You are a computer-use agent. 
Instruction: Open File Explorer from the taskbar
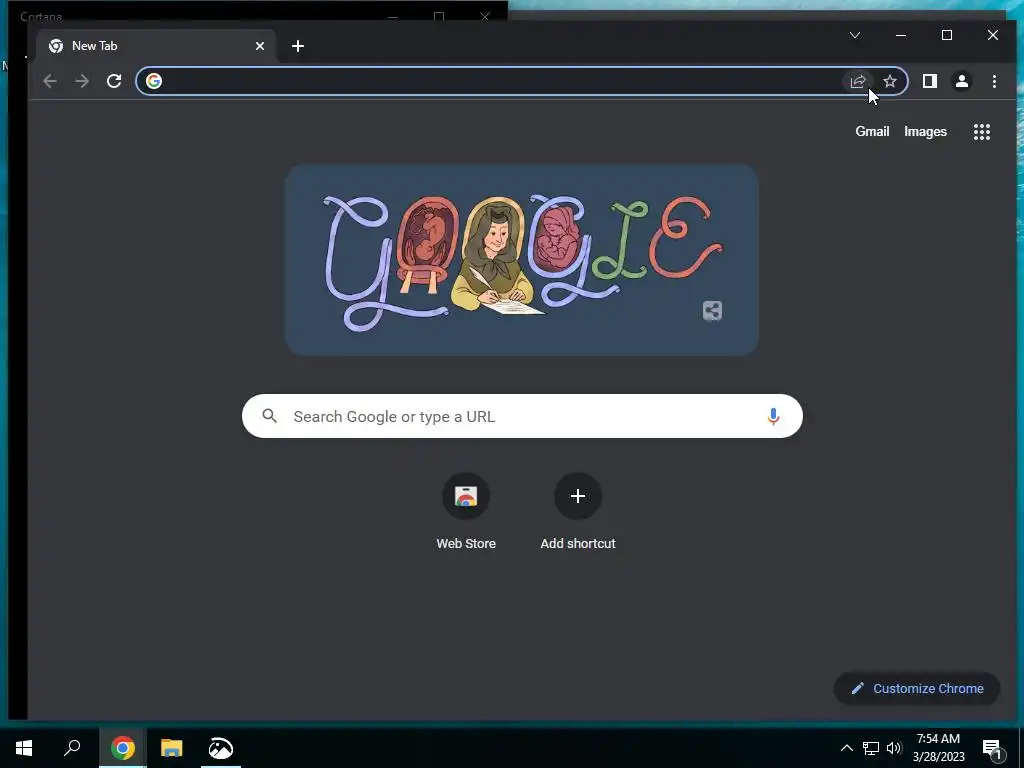point(172,748)
